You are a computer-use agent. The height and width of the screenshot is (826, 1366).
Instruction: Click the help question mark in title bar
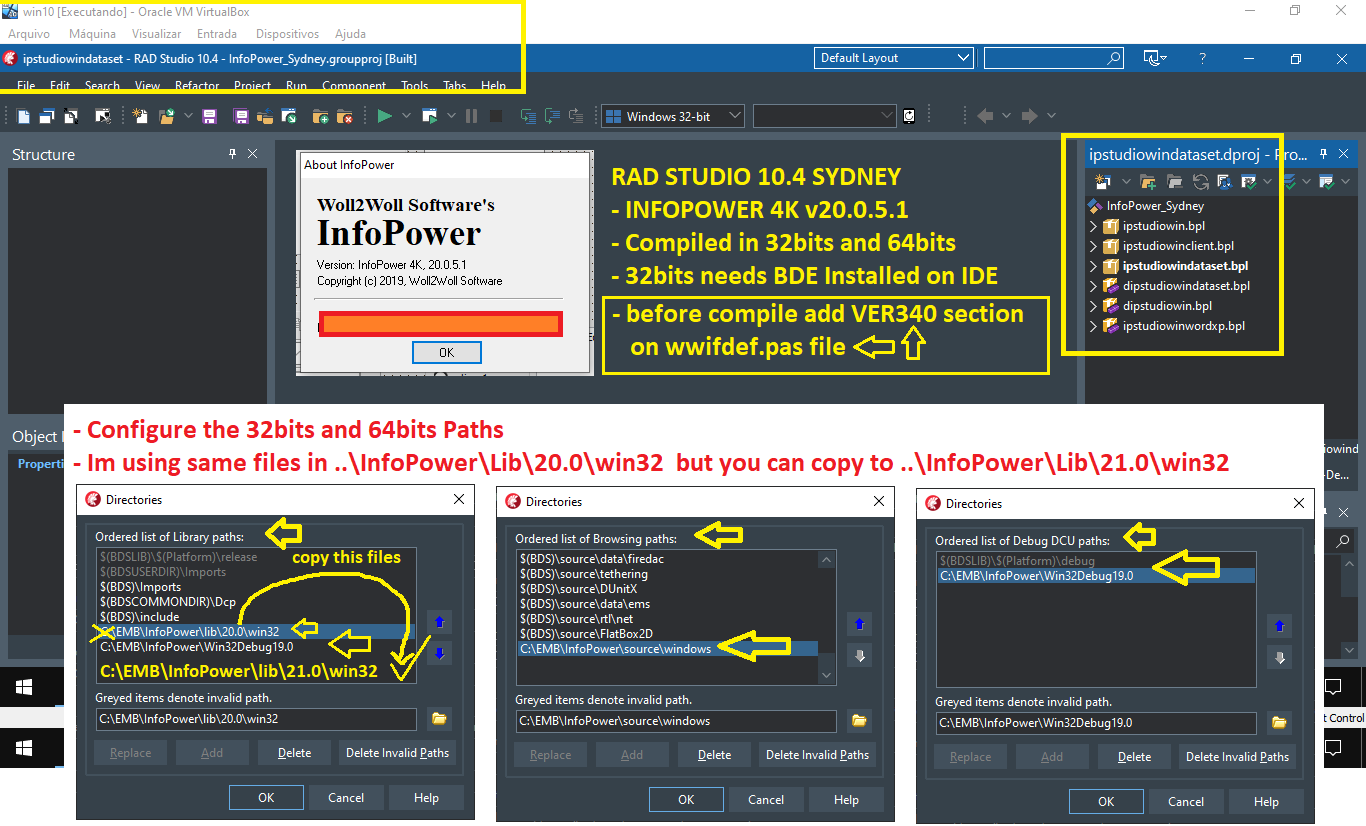pos(1203,58)
